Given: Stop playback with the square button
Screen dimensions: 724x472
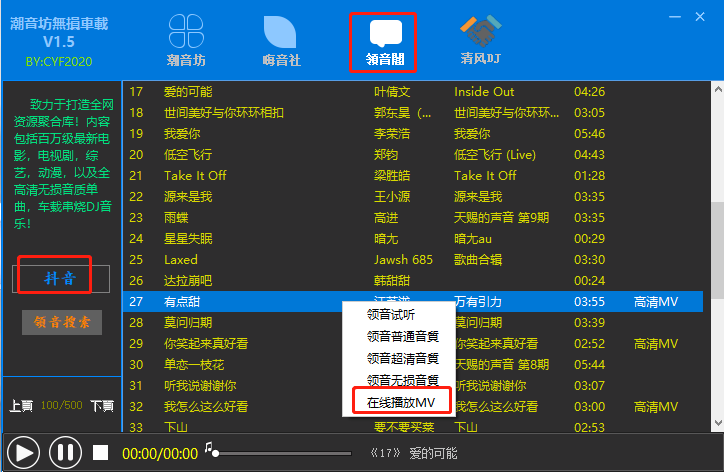Looking at the screenshot, I should click(x=100, y=453).
